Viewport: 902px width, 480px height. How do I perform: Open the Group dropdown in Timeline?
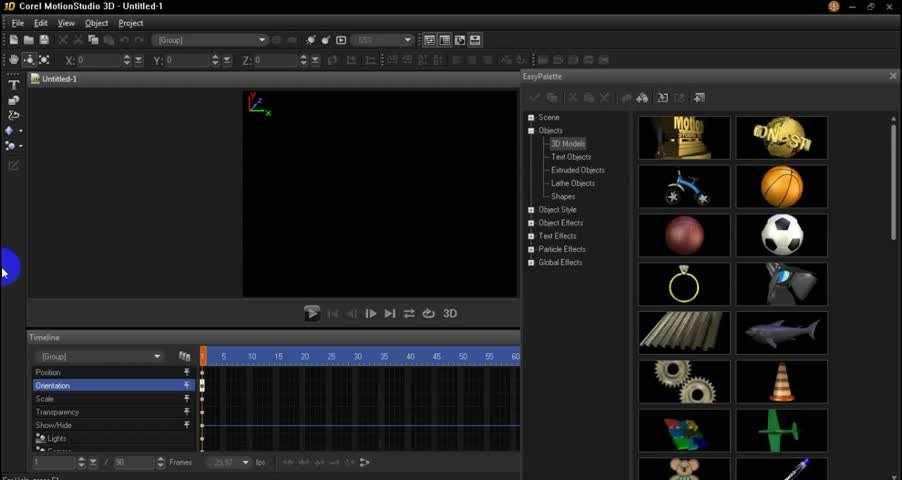[157, 356]
